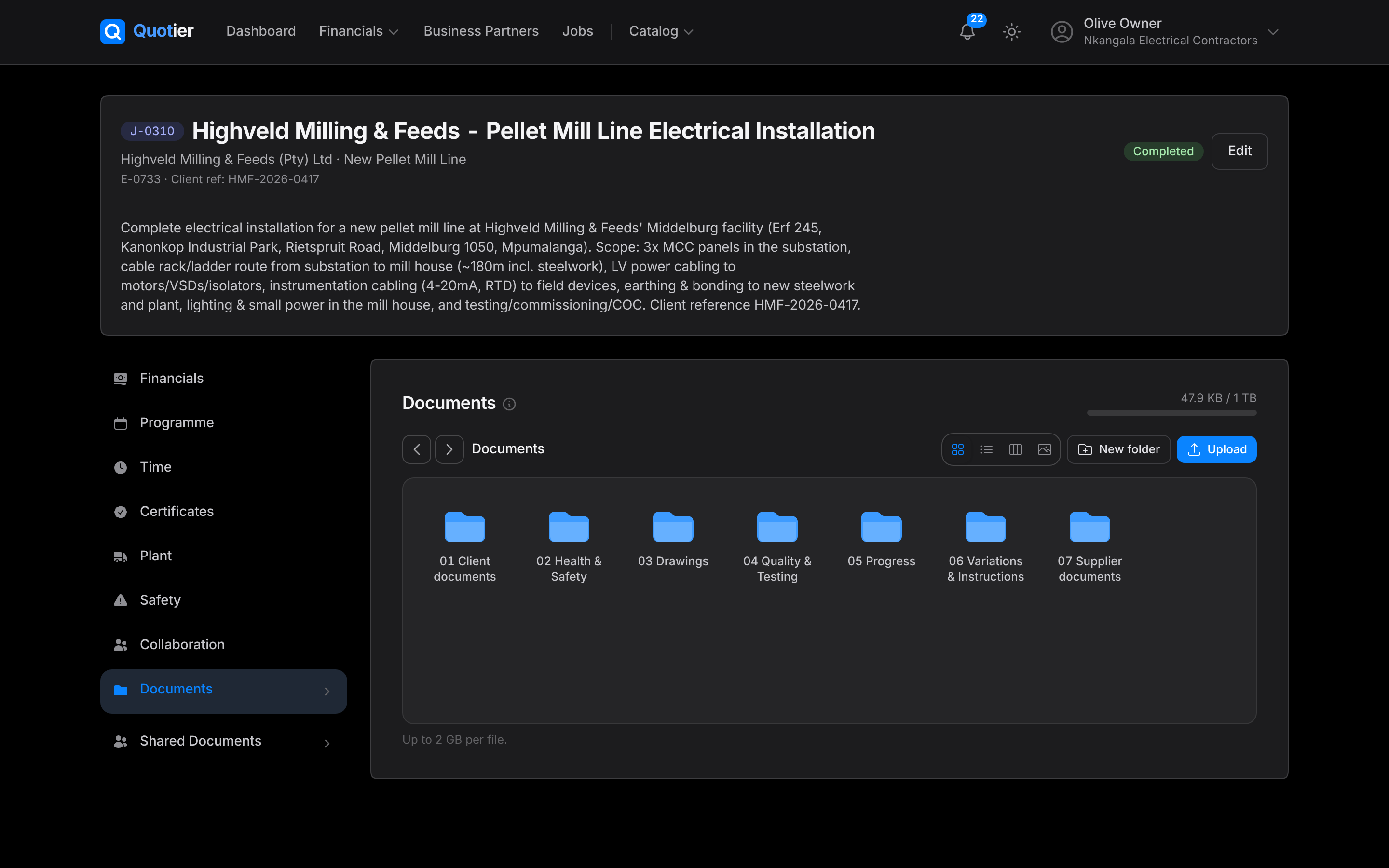Switch to column view

click(1015, 449)
